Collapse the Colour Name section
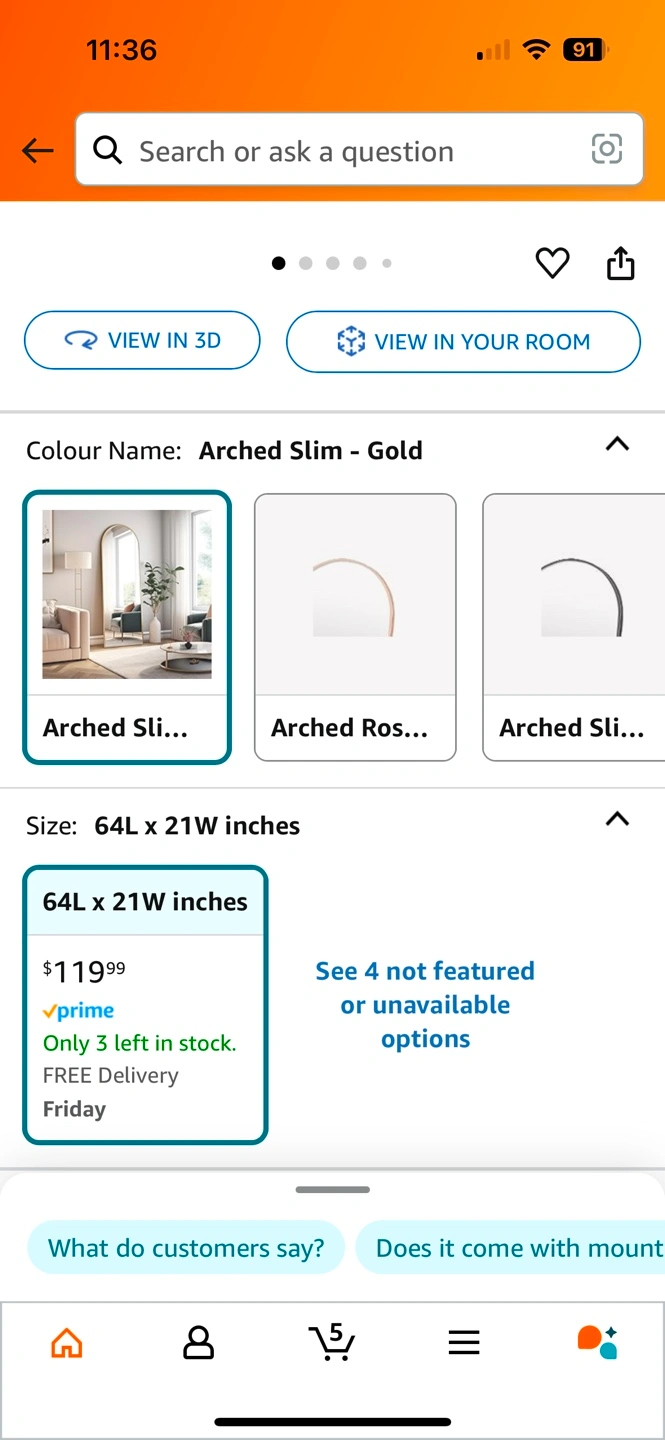The image size is (665, 1440). (618, 445)
